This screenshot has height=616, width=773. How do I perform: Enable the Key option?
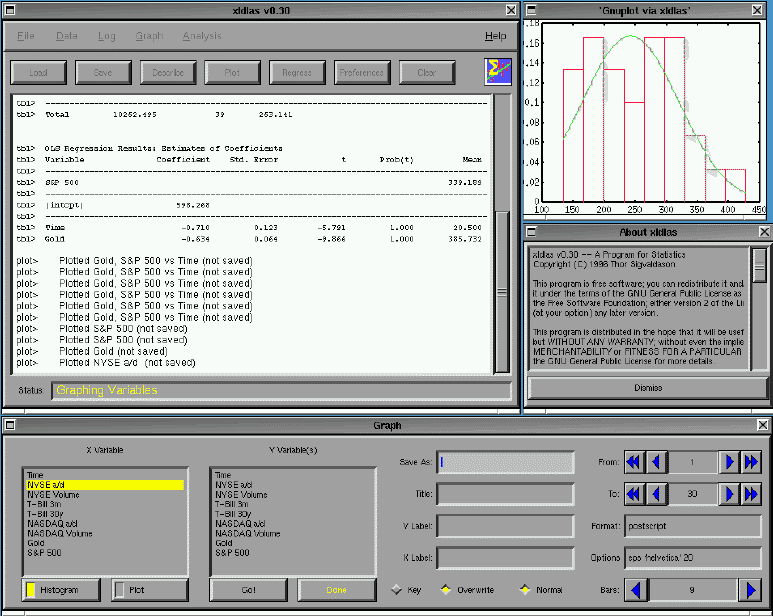(x=397, y=590)
